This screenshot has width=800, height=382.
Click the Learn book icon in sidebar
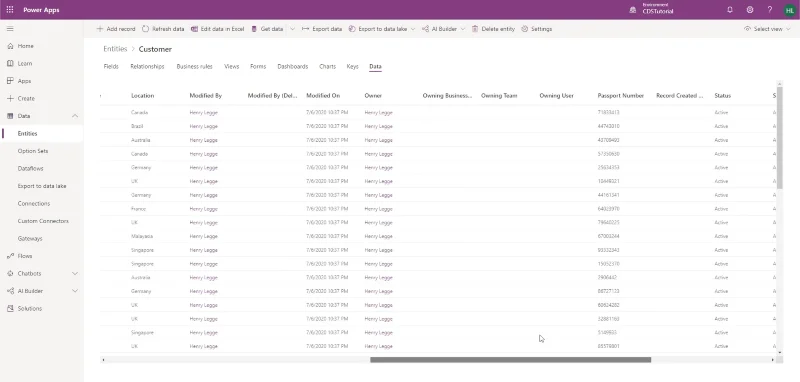[10, 63]
